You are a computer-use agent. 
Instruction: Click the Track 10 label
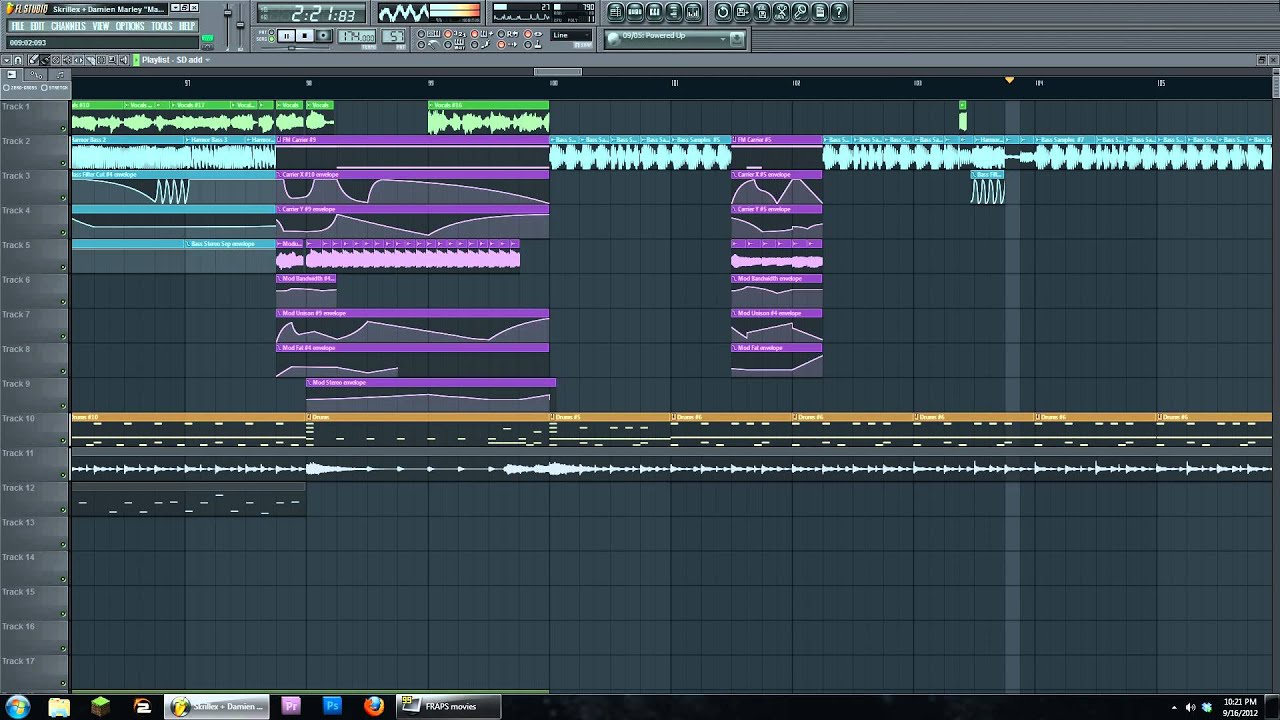point(18,419)
